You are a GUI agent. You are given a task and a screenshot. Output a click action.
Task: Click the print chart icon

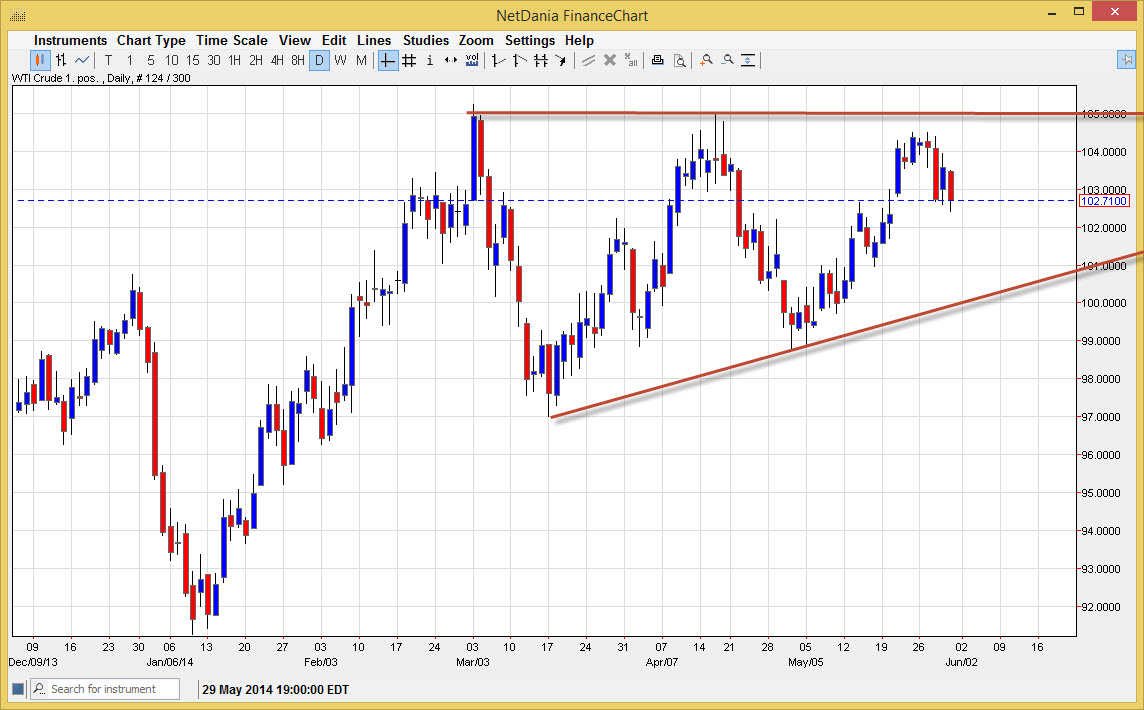point(657,60)
